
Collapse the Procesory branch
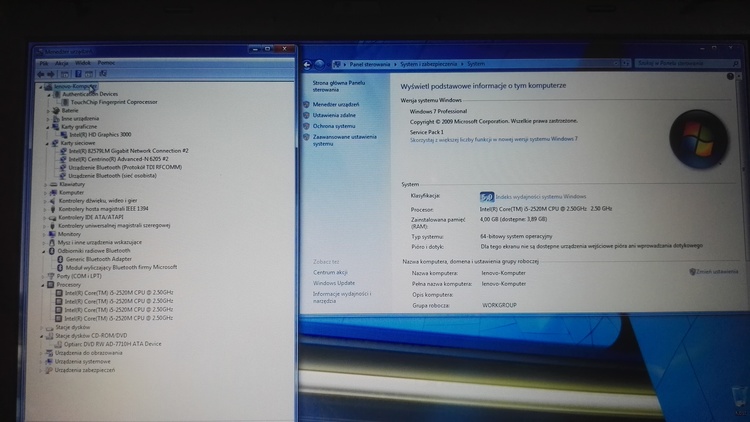[x=43, y=285]
